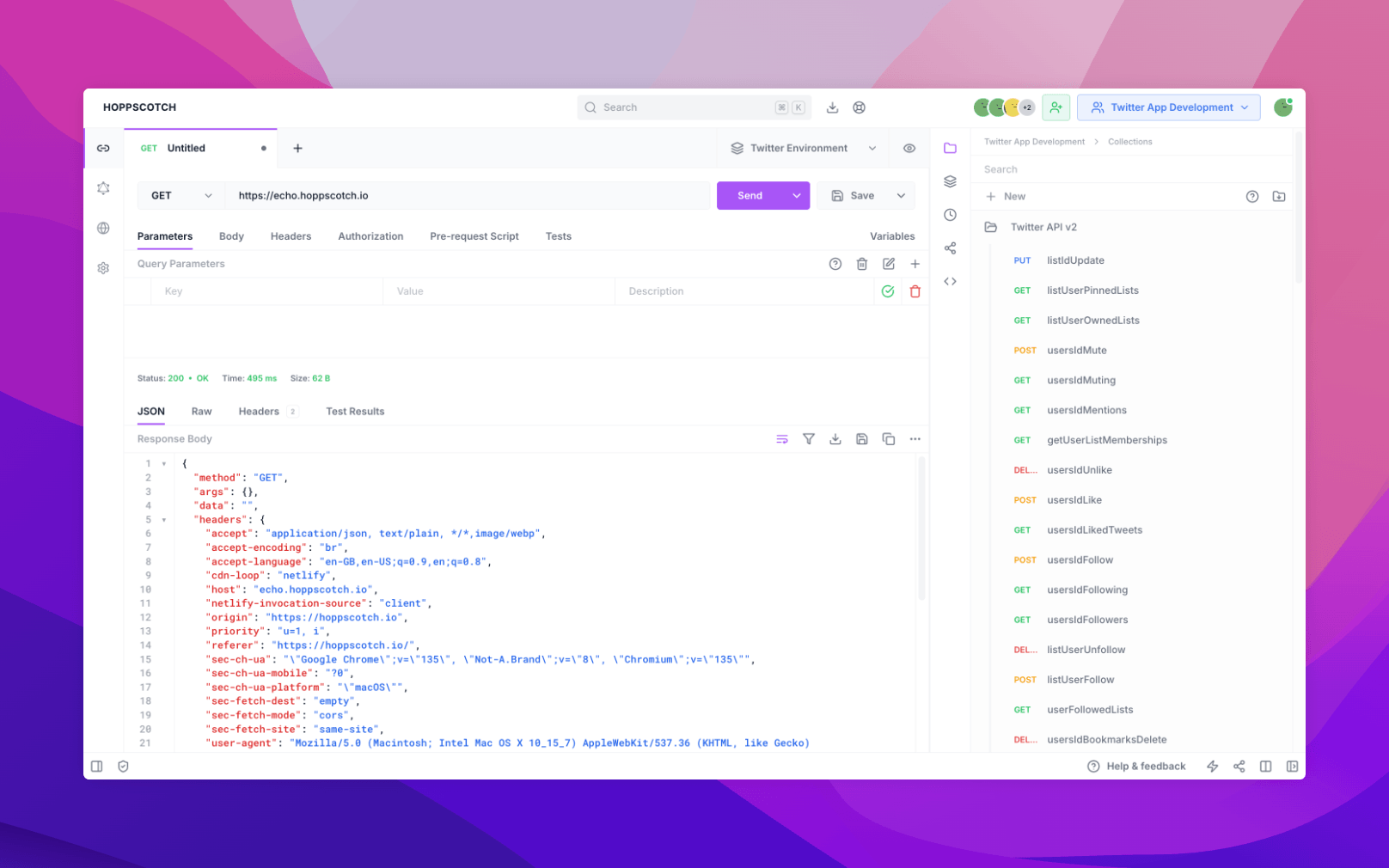
Task: Toggle right sidebar panel icon in the footer
Action: tap(1292, 767)
